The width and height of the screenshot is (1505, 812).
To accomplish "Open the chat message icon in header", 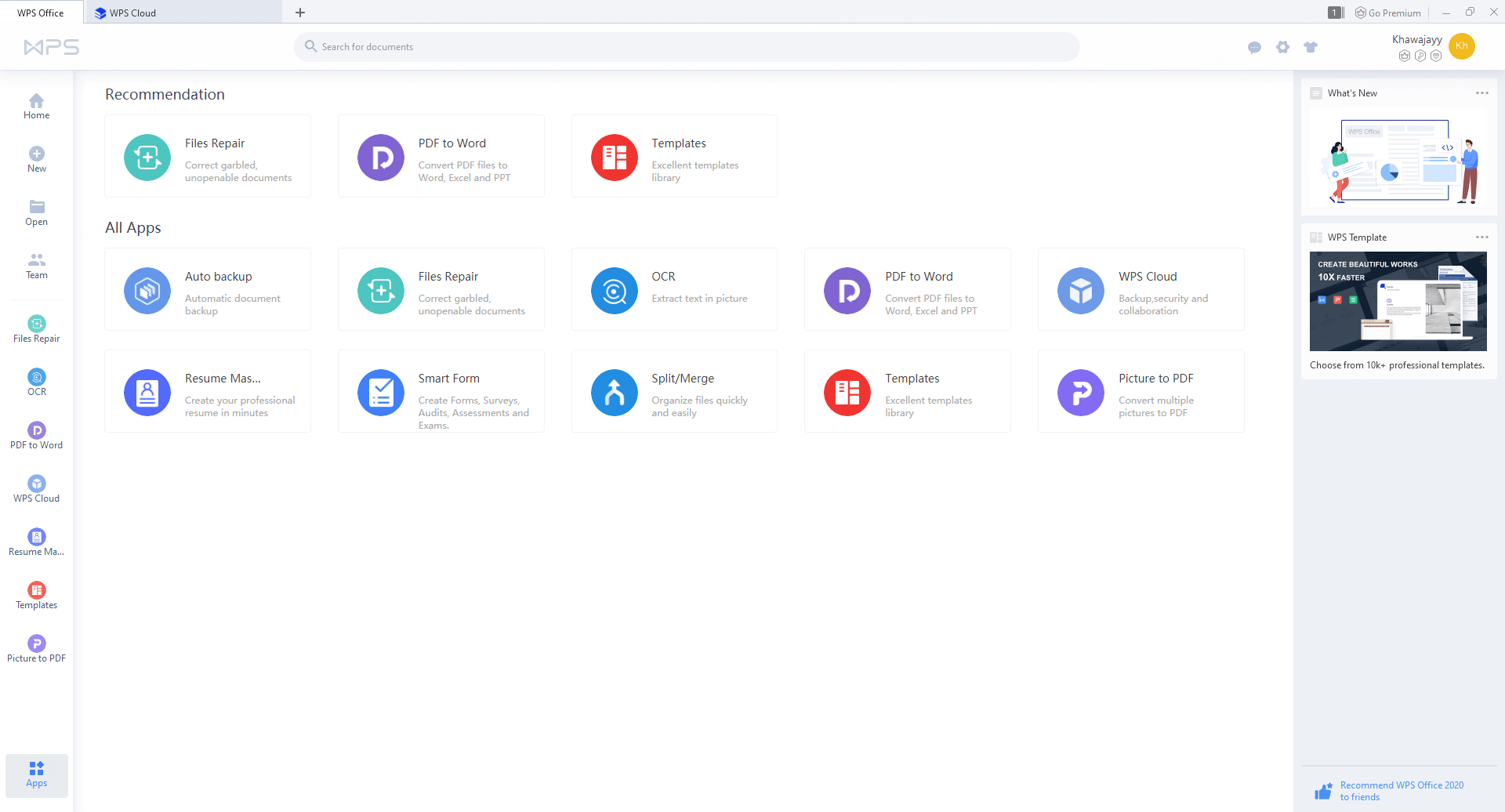I will 1254,47.
